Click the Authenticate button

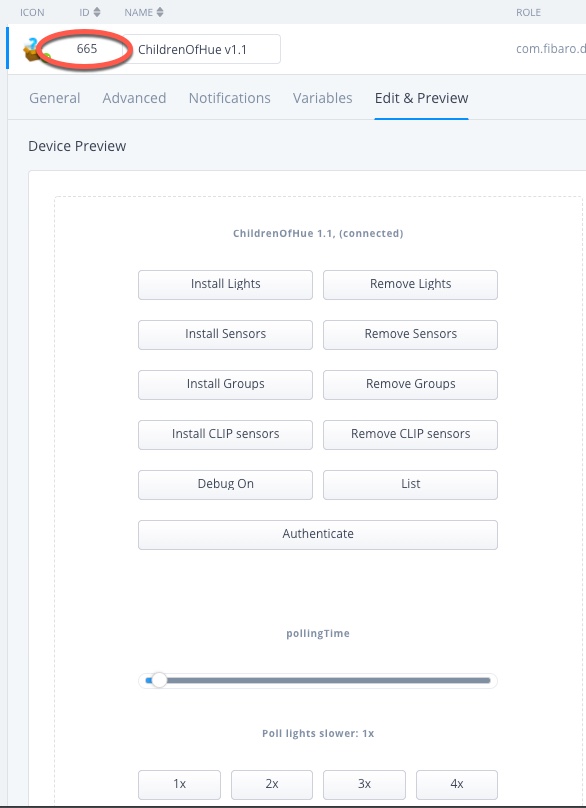pos(318,534)
